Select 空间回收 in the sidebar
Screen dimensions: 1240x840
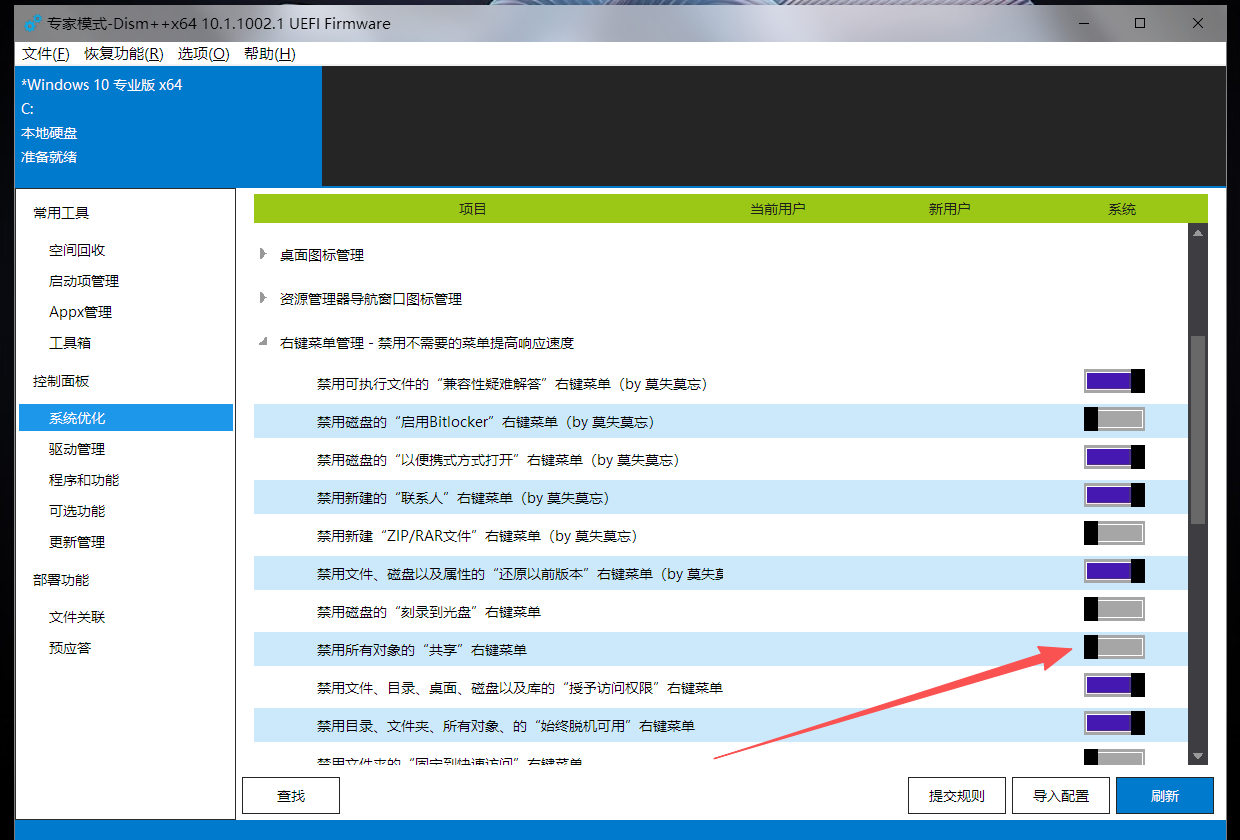pos(77,250)
